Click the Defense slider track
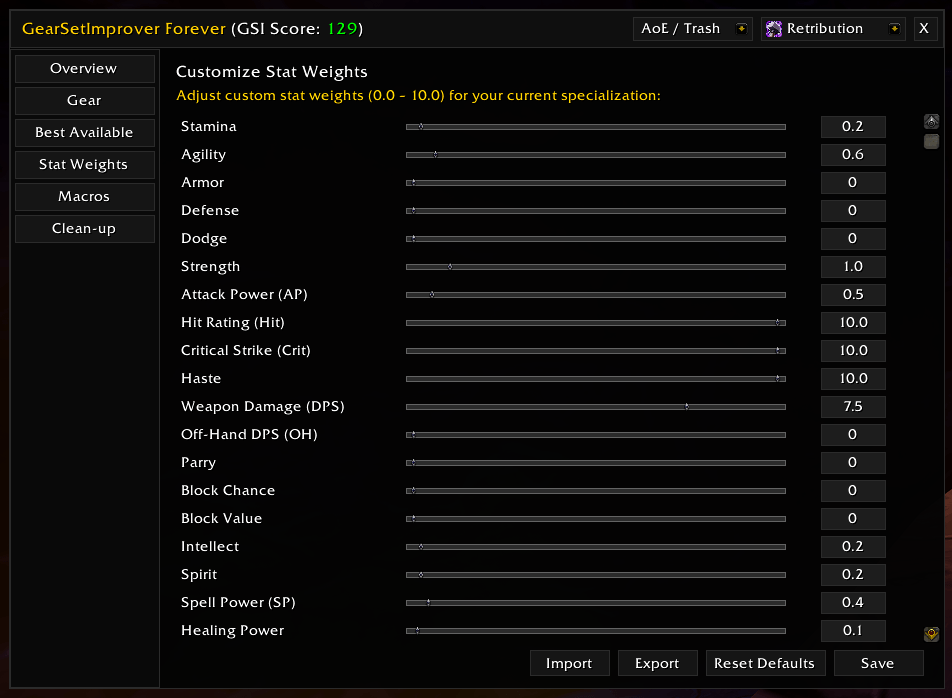This screenshot has height=698, width=952. pos(596,211)
